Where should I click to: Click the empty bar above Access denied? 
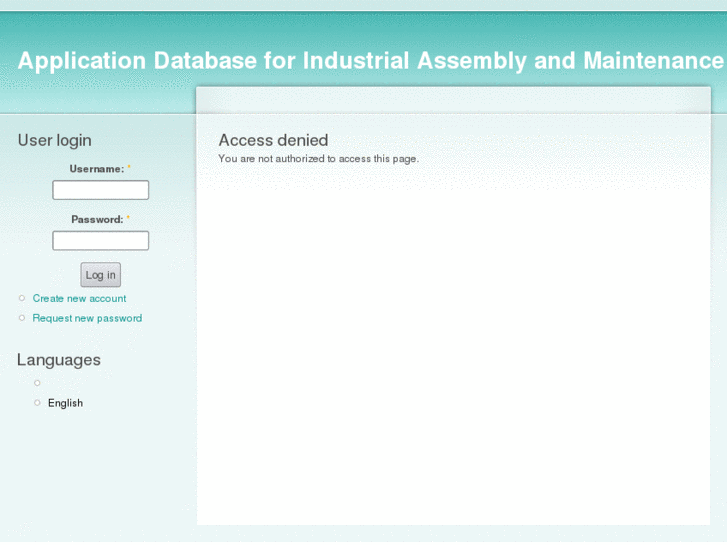453,100
